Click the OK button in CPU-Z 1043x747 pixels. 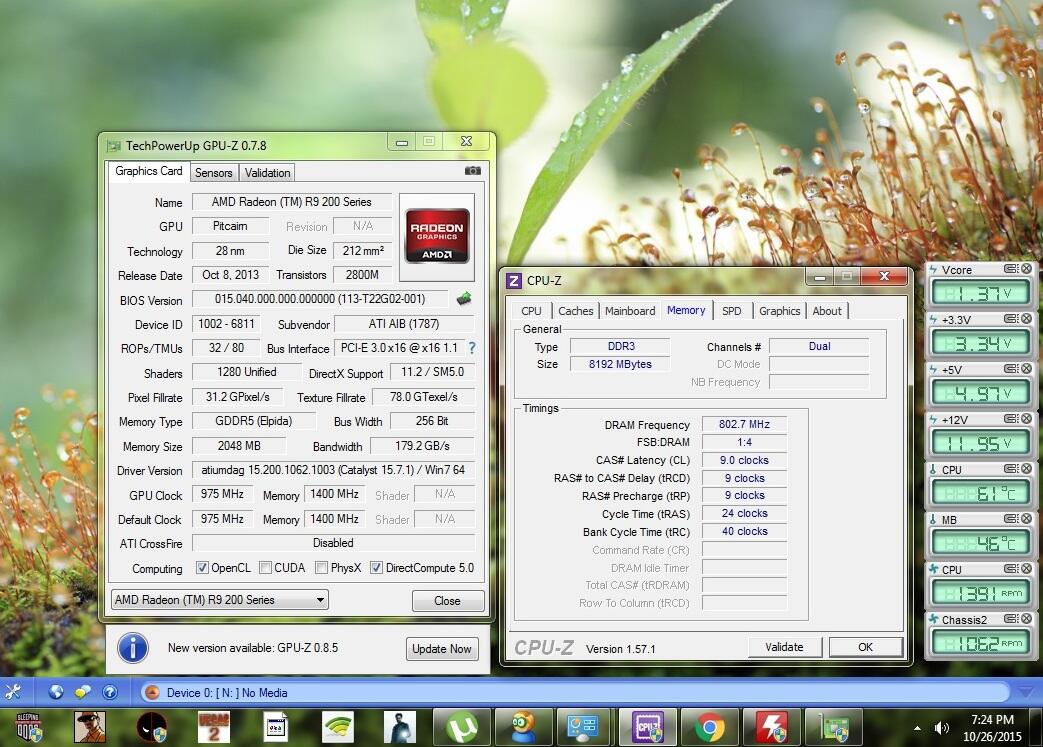[865, 647]
